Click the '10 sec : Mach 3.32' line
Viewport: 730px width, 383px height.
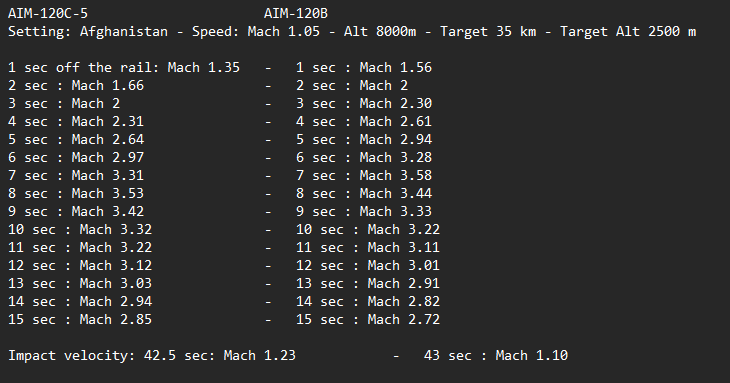tap(80, 229)
